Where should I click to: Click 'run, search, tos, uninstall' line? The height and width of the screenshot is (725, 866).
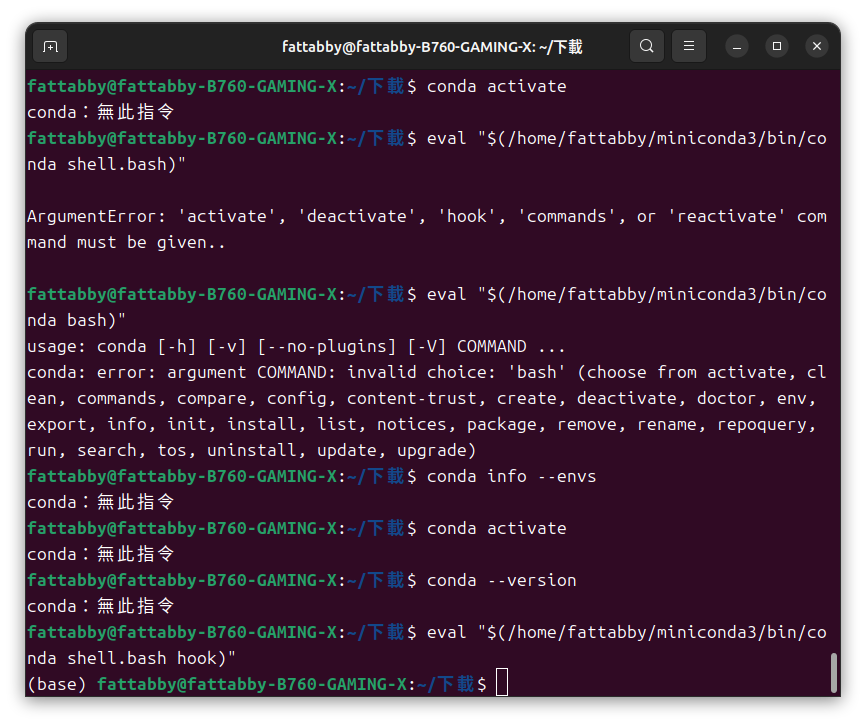pyautogui.click(x=251, y=451)
